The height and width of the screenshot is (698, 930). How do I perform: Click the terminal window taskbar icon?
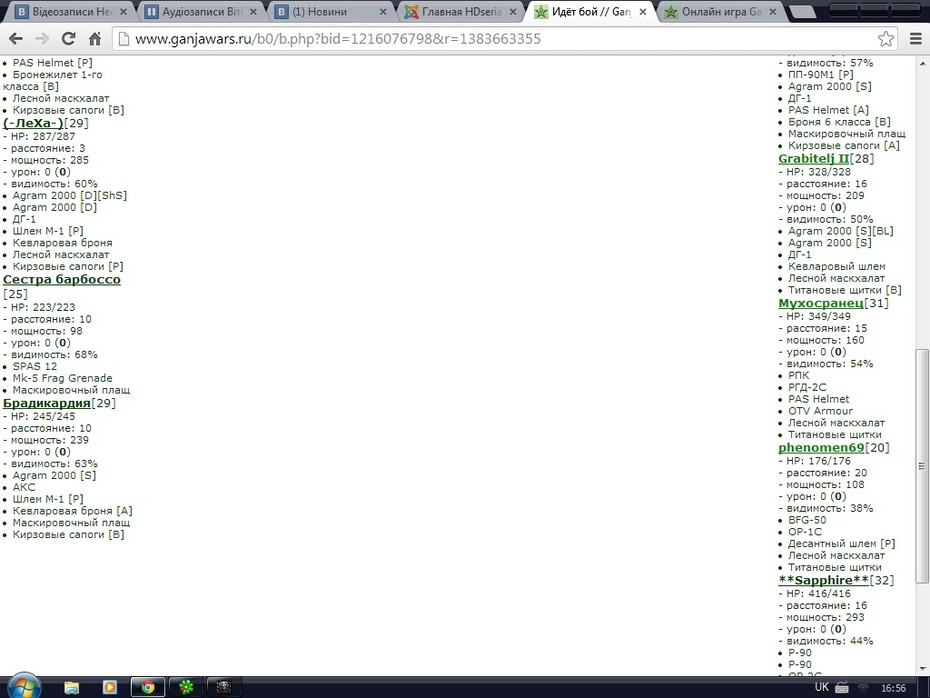click(x=224, y=687)
